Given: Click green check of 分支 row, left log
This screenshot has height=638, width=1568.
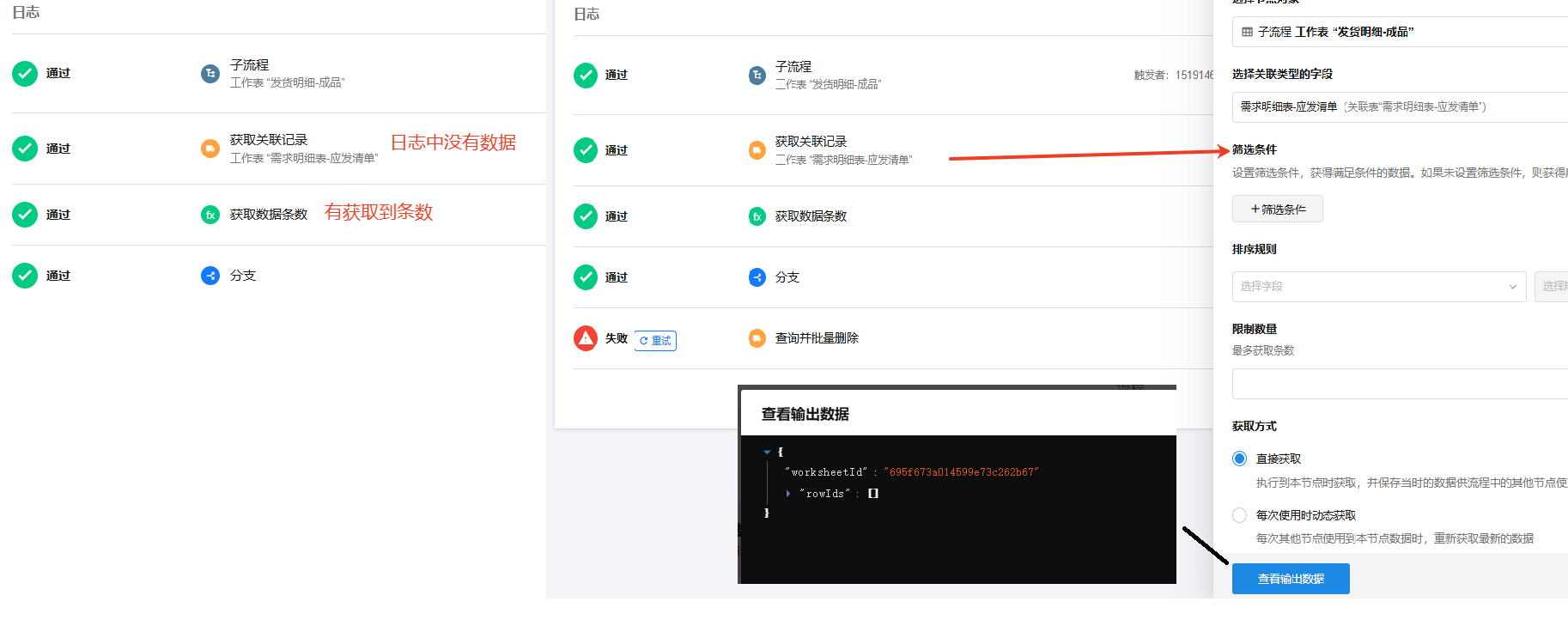Looking at the screenshot, I should (x=25, y=276).
